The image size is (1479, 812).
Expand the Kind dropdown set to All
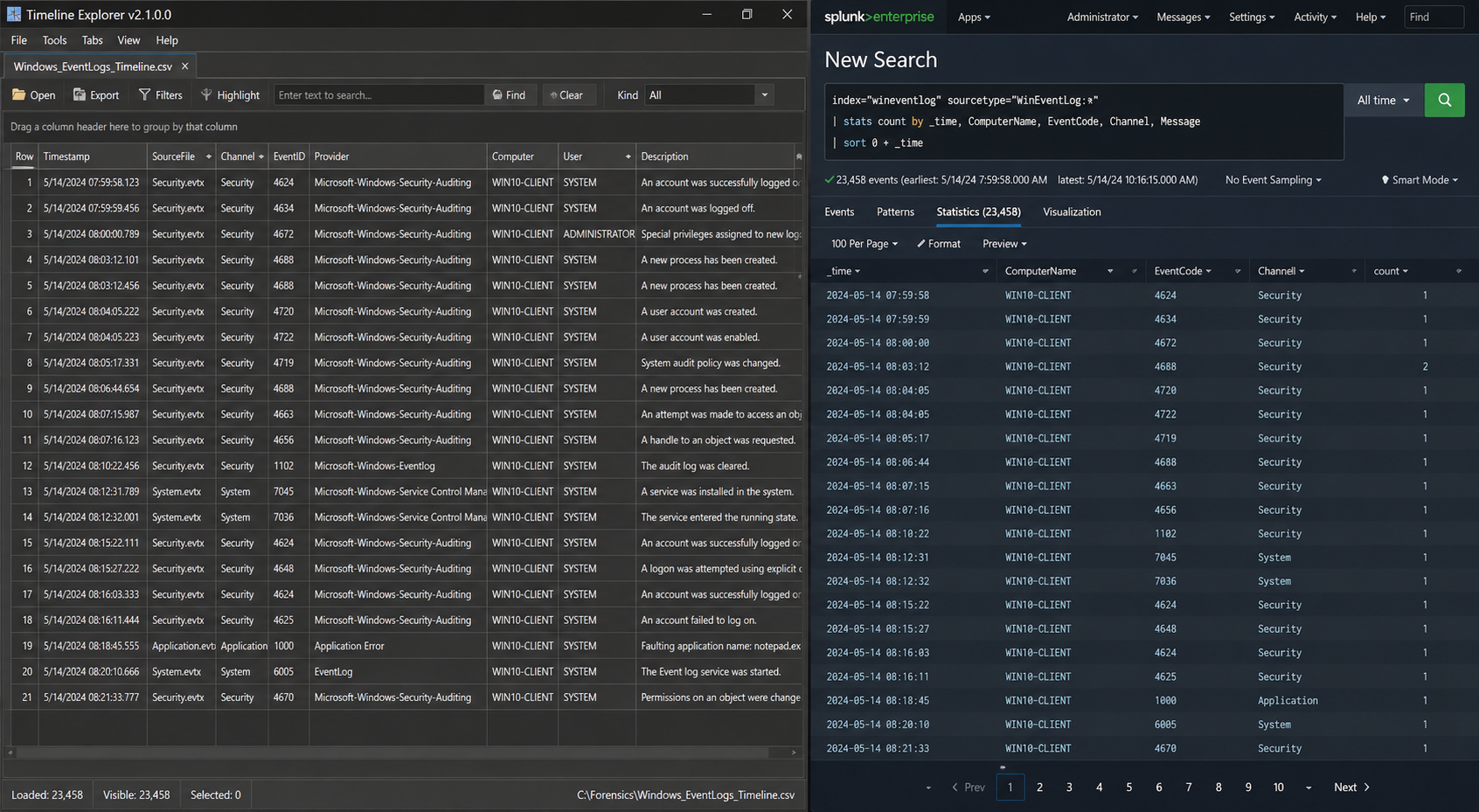(x=764, y=95)
